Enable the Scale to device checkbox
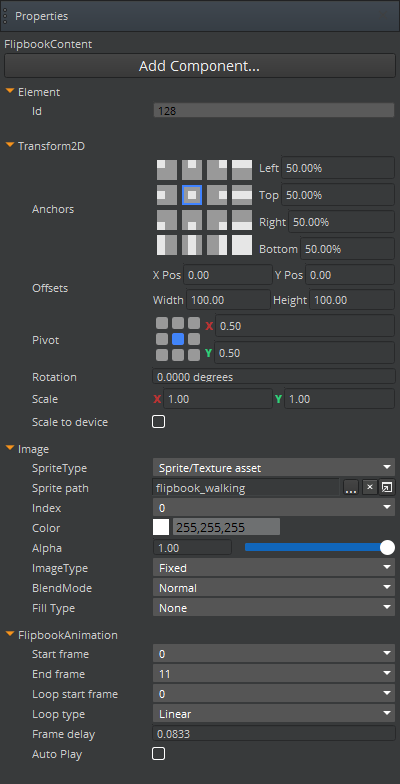 [x=158, y=422]
